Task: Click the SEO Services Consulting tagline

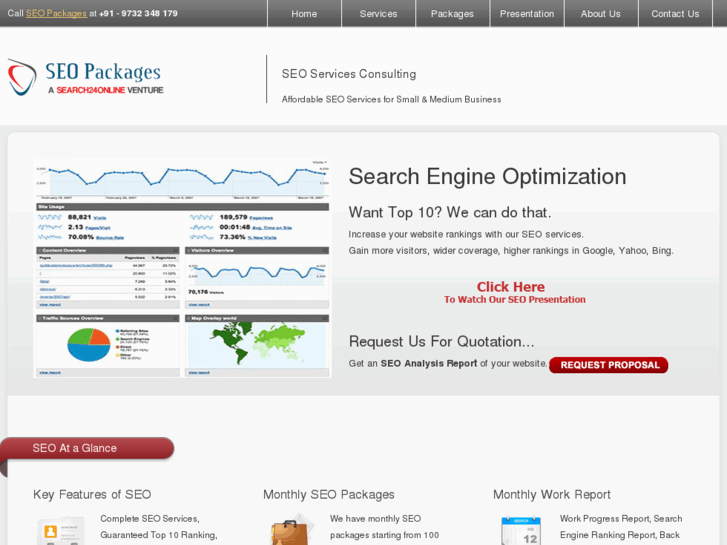Action: 349,74
